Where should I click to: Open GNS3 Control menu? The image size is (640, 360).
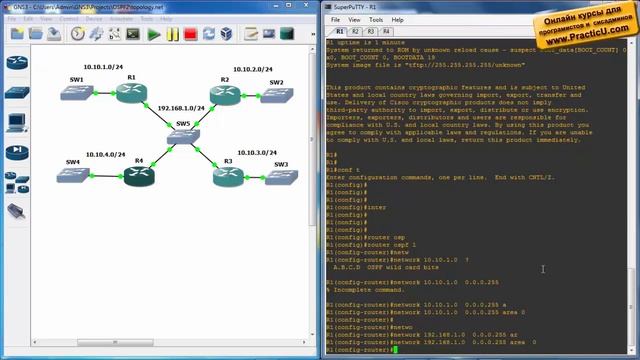coord(69,19)
